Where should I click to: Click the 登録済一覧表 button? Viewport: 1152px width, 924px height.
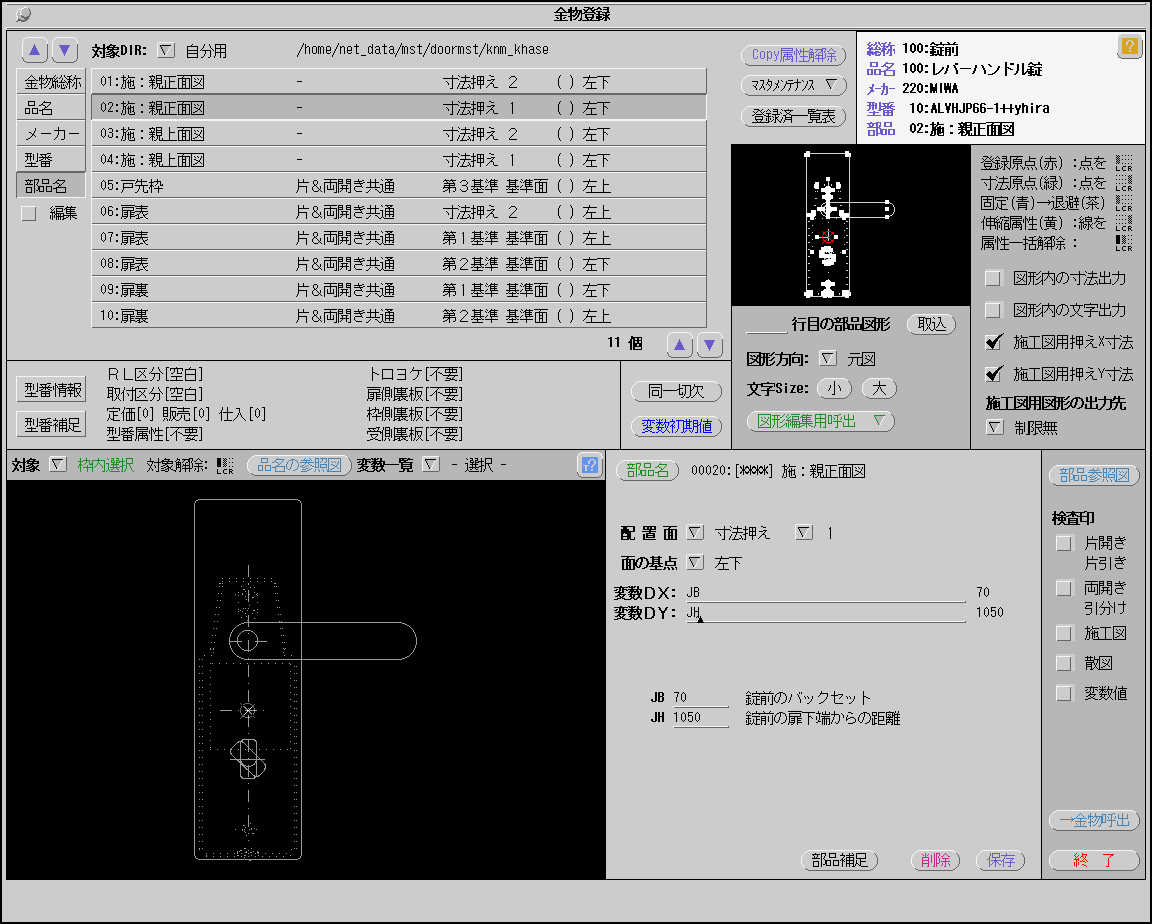pyautogui.click(x=793, y=116)
